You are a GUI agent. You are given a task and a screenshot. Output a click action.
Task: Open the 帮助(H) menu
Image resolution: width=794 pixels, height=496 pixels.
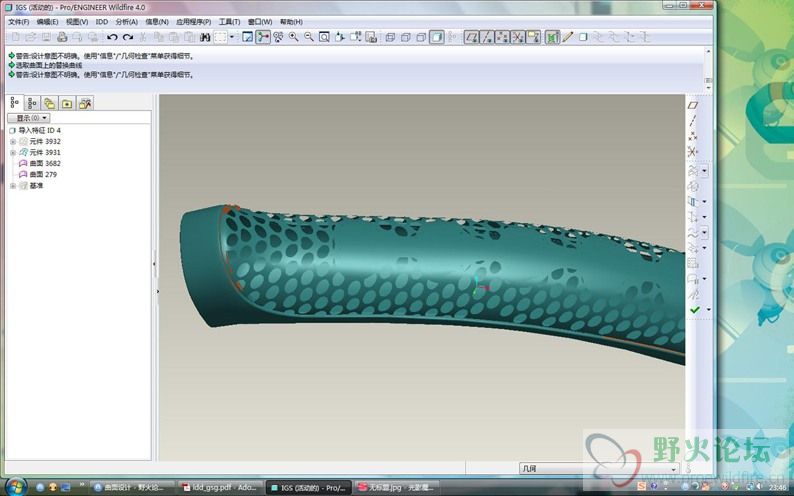point(291,22)
